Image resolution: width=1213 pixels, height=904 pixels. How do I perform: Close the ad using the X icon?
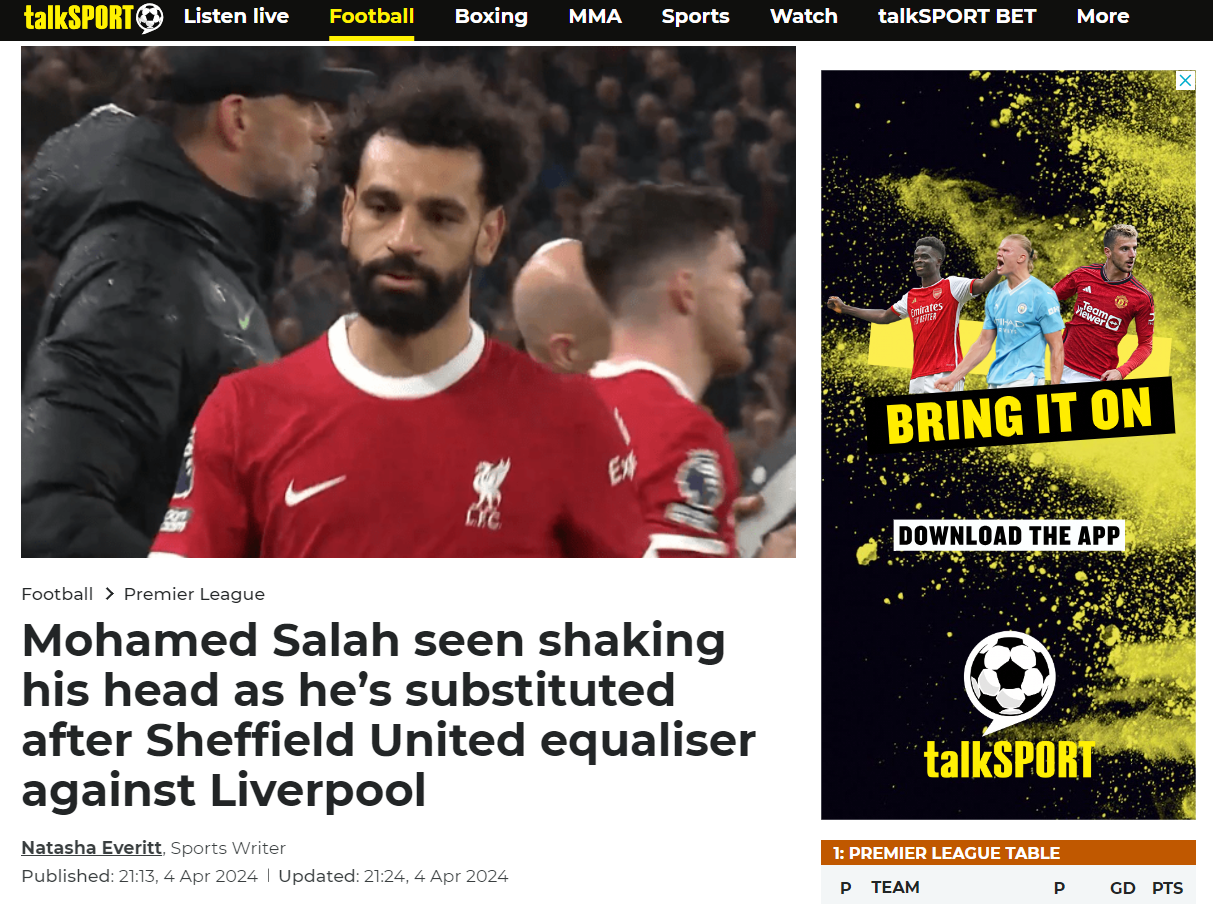coord(1185,81)
